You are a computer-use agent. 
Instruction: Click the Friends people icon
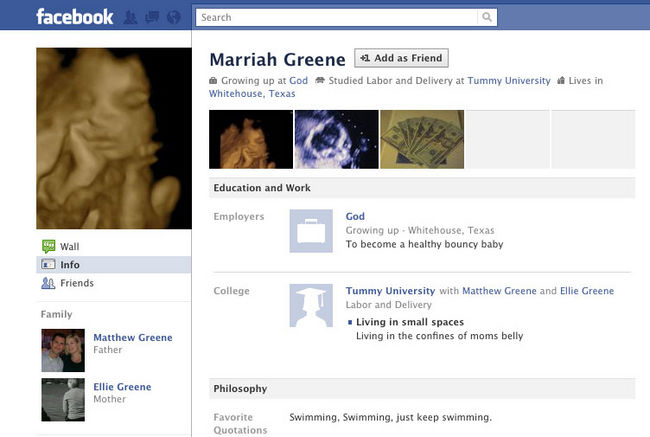[x=48, y=283]
